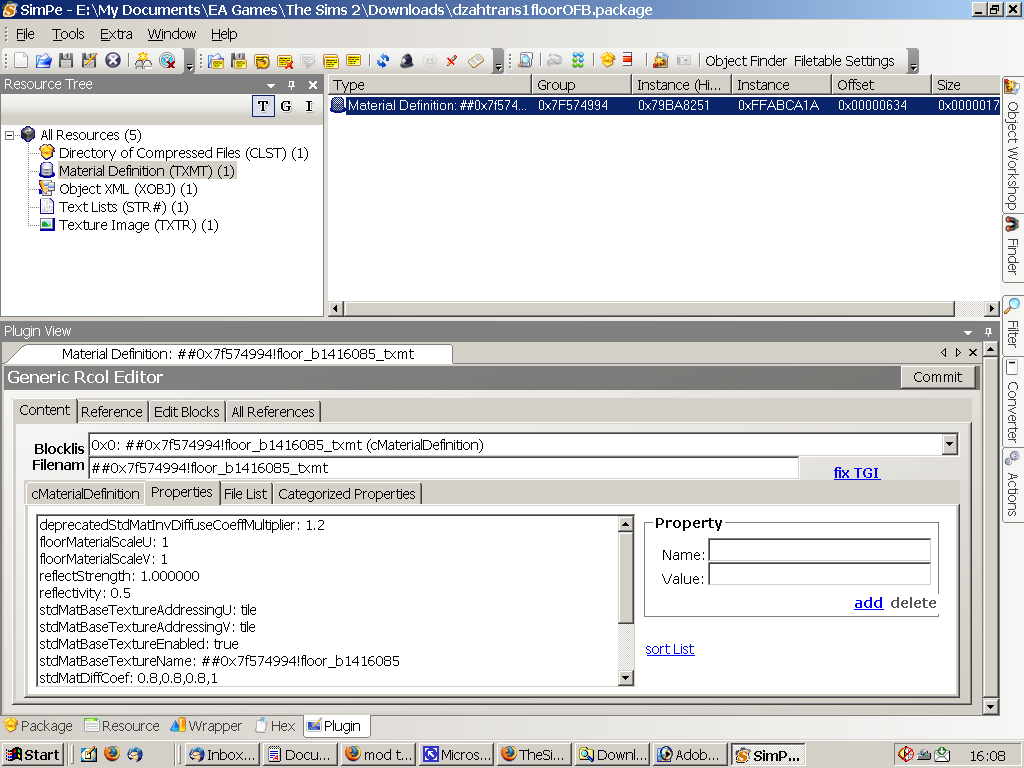Switch to the Categorized Properties tab

347,494
